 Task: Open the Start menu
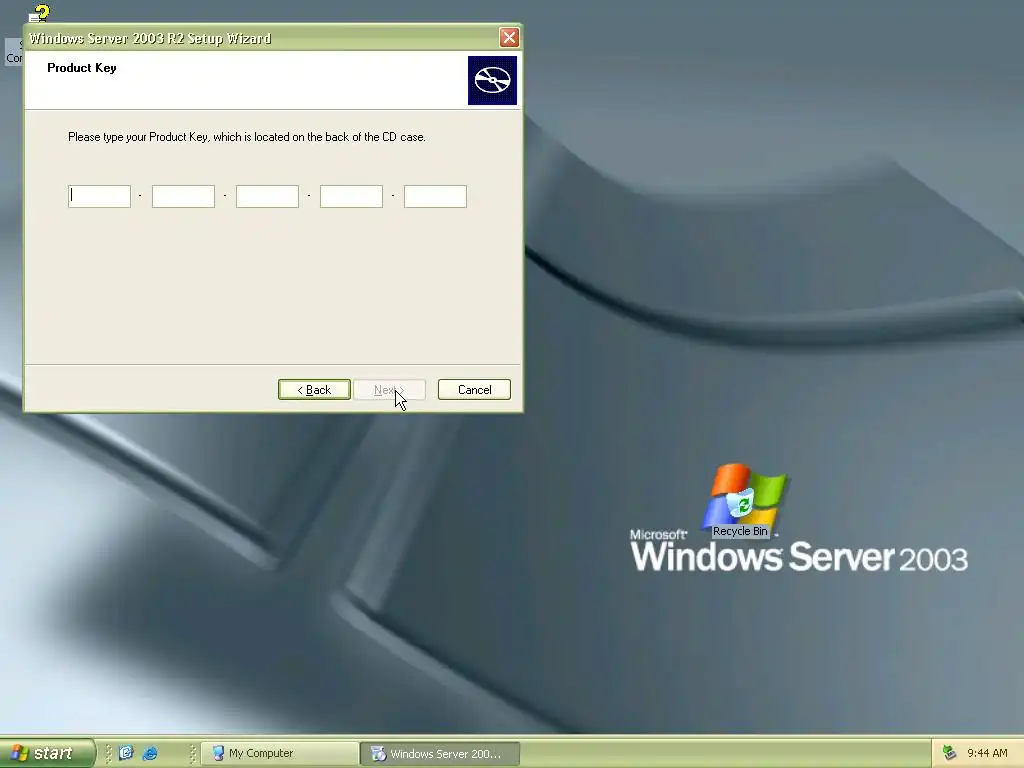click(x=46, y=753)
